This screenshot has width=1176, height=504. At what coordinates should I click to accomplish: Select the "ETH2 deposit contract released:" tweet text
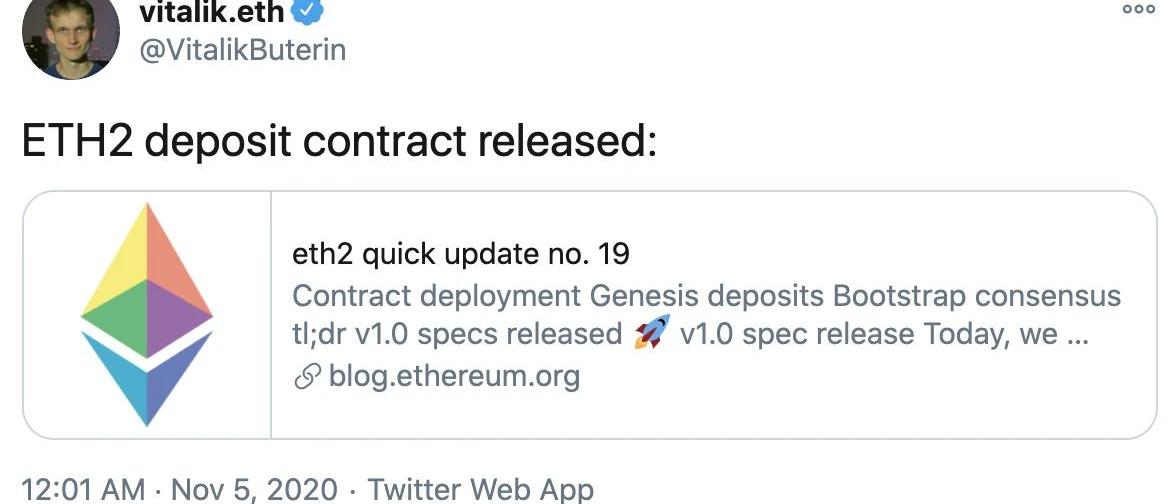(339, 142)
